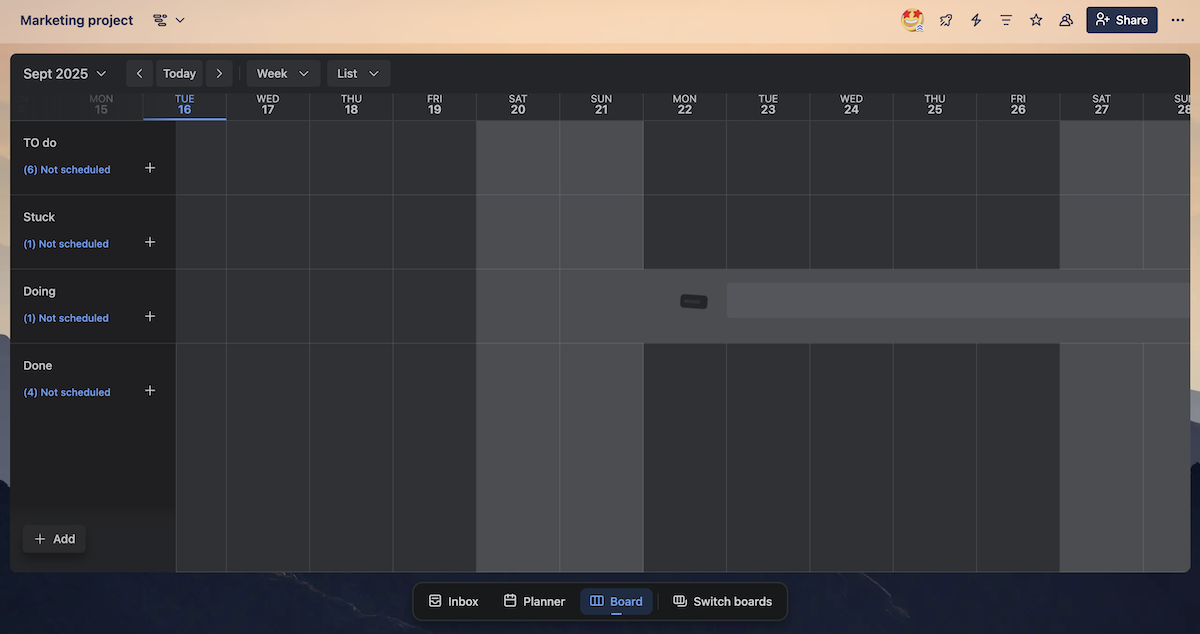Toggle the Board view at the bottom
The image size is (1200, 634).
point(616,601)
